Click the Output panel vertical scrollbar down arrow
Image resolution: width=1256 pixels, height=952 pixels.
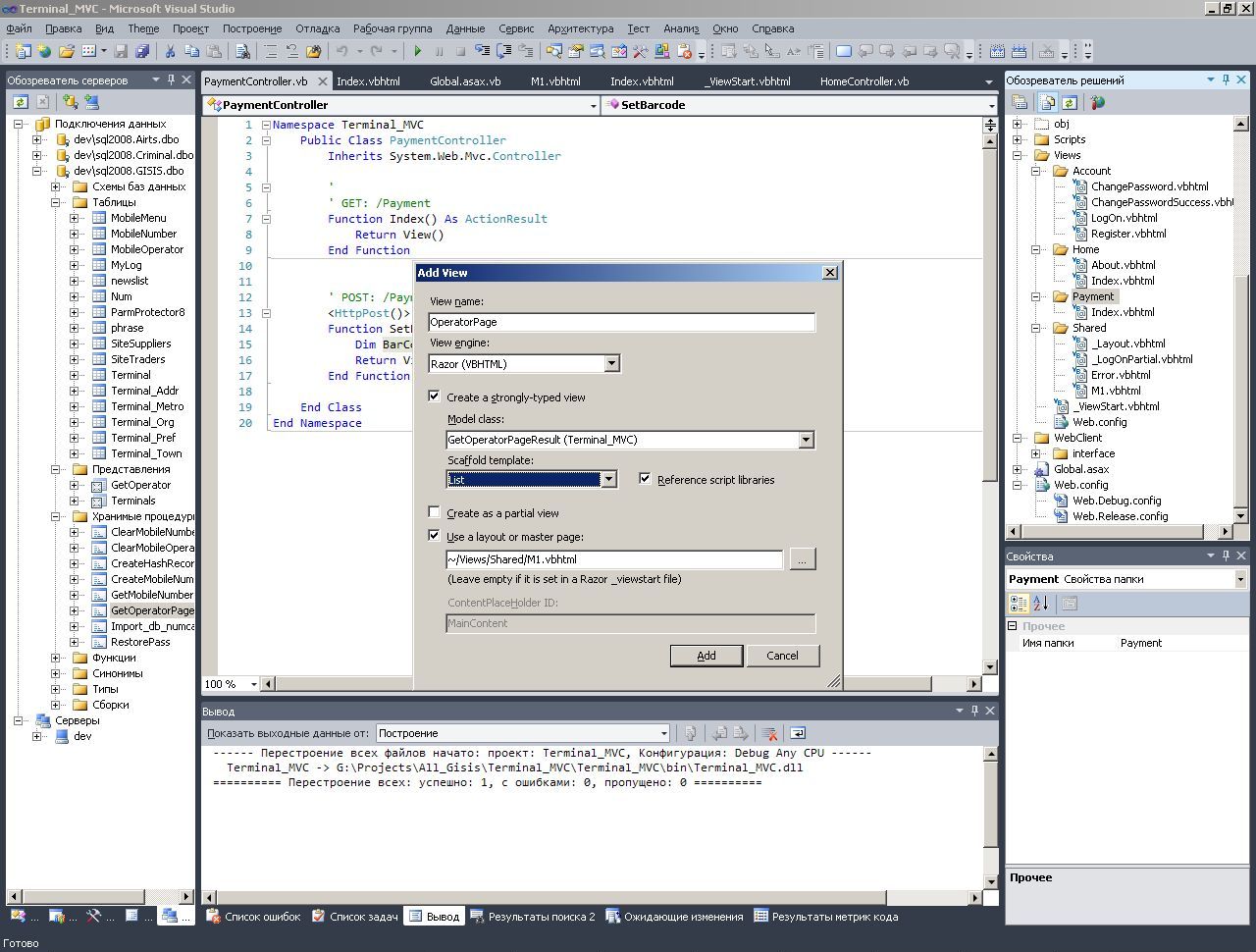(990, 880)
